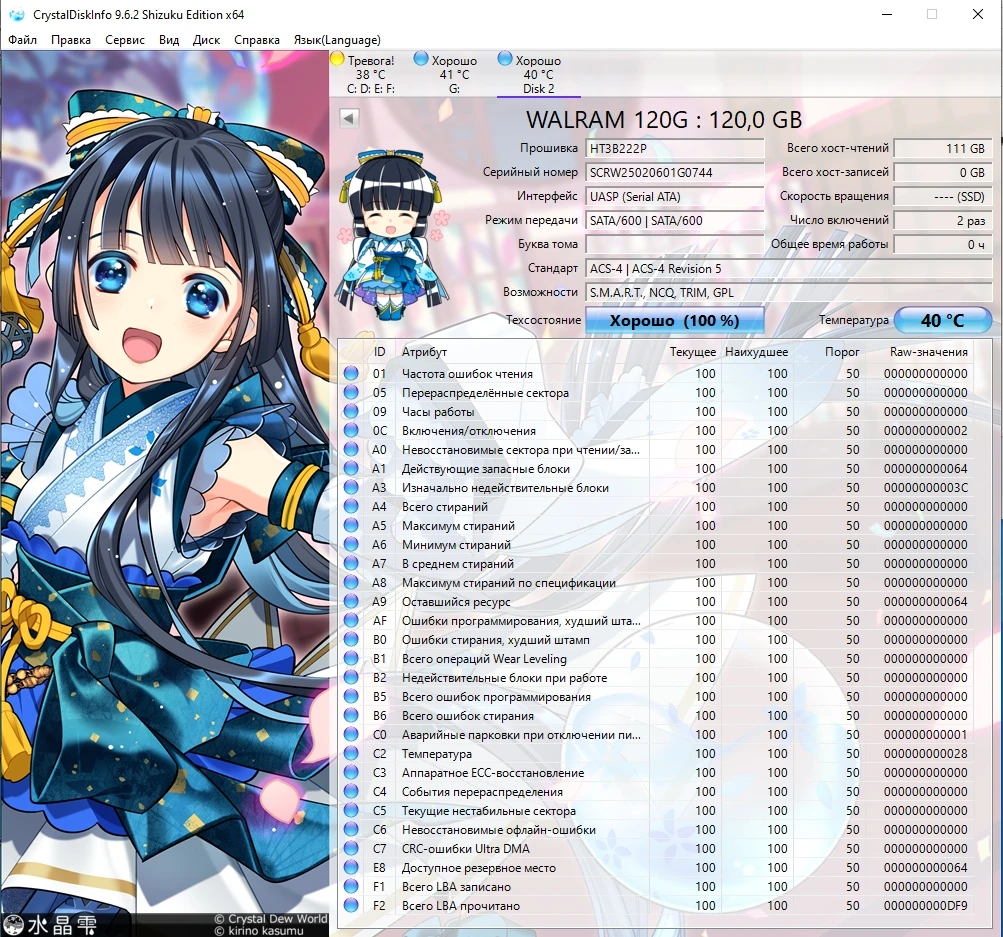The image size is (1003, 937).
Task: Click status icon for E8 Доступное резервное место
Action: (x=351, y=867)
